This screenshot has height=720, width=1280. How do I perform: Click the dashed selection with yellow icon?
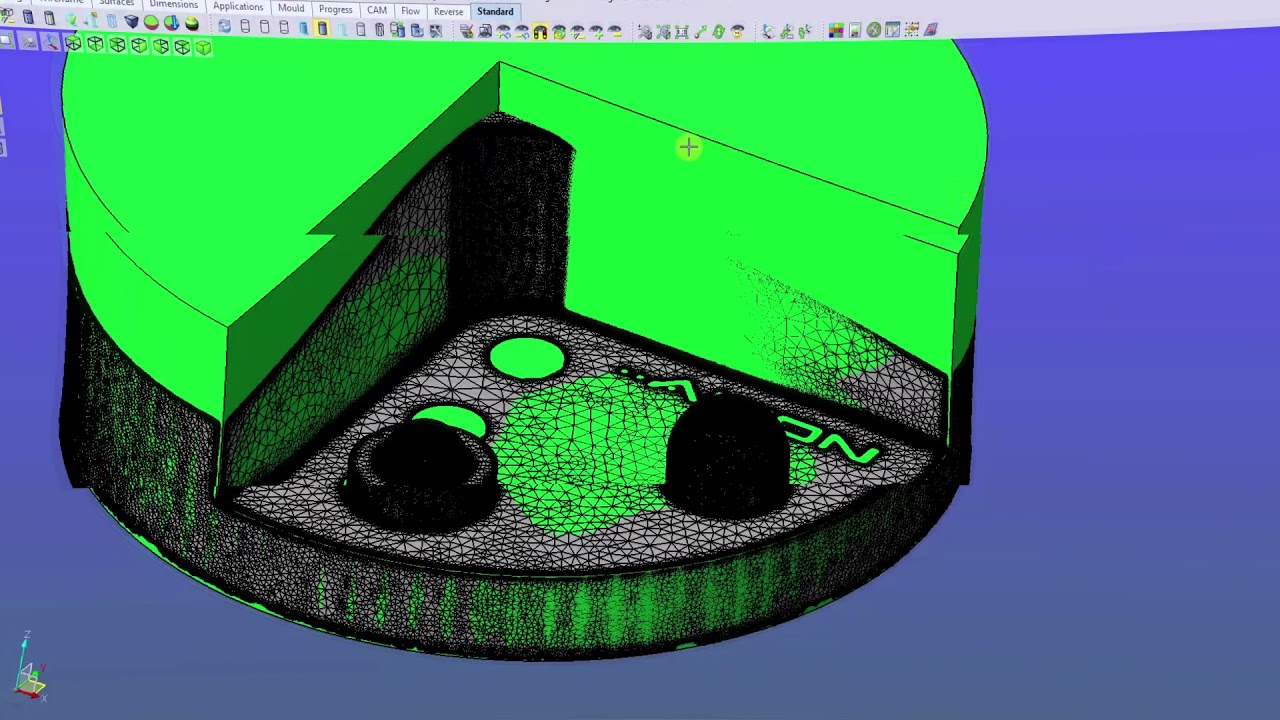point(911,29)
